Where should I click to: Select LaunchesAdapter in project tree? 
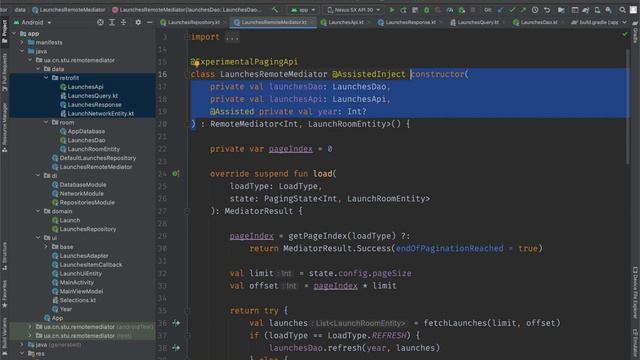click(x=80, y=256)
